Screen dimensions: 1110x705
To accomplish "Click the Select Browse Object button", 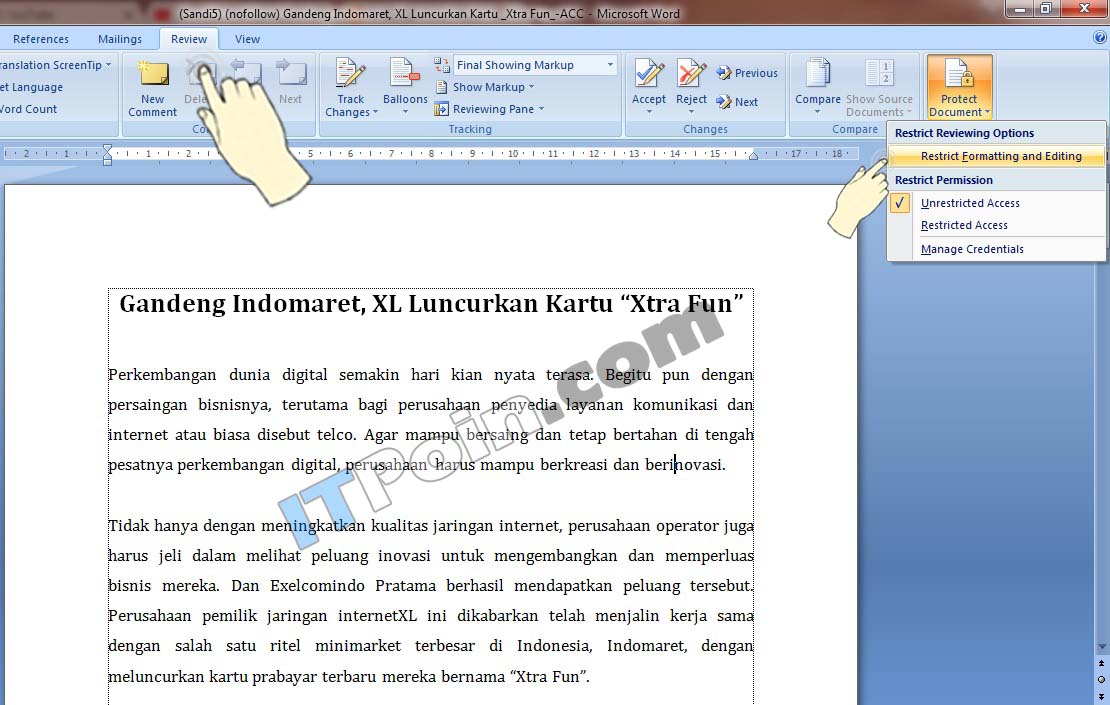I will pos(1102,680).
